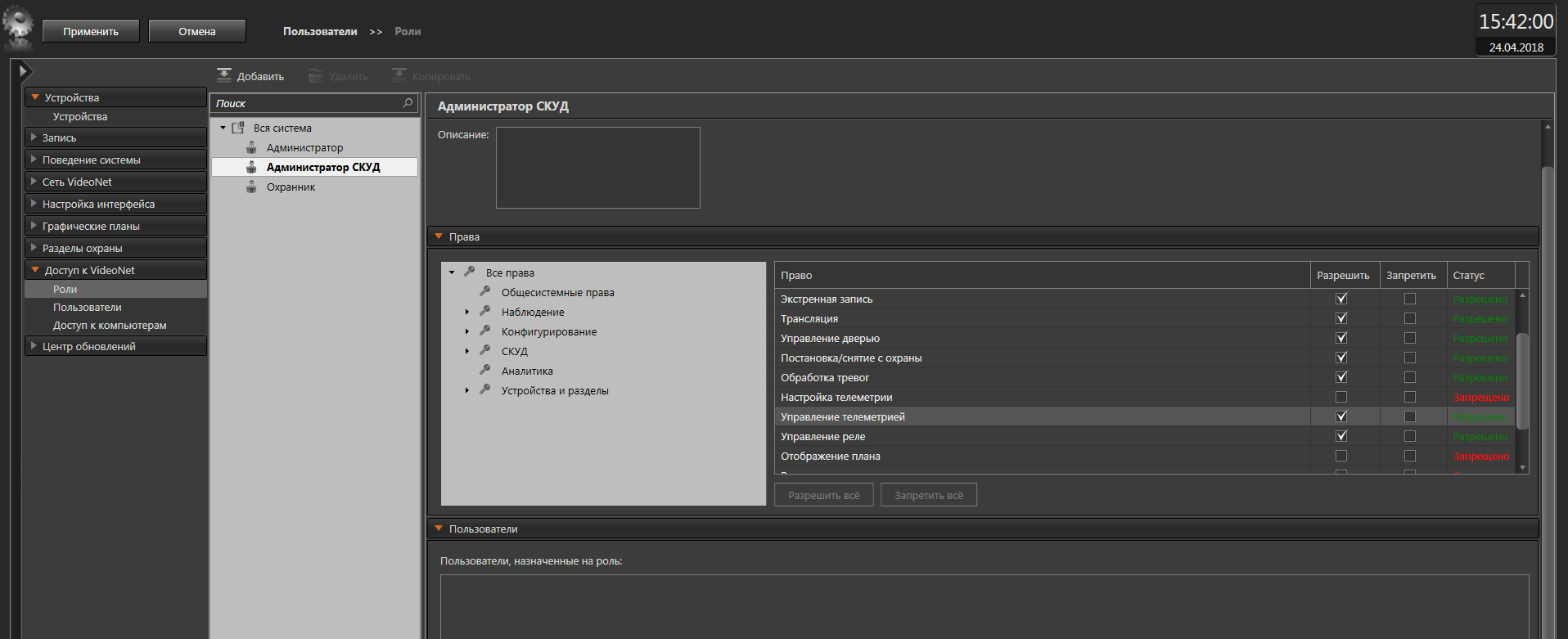Open Роли under Доступ к VideoNet

(x=115, y=289)
